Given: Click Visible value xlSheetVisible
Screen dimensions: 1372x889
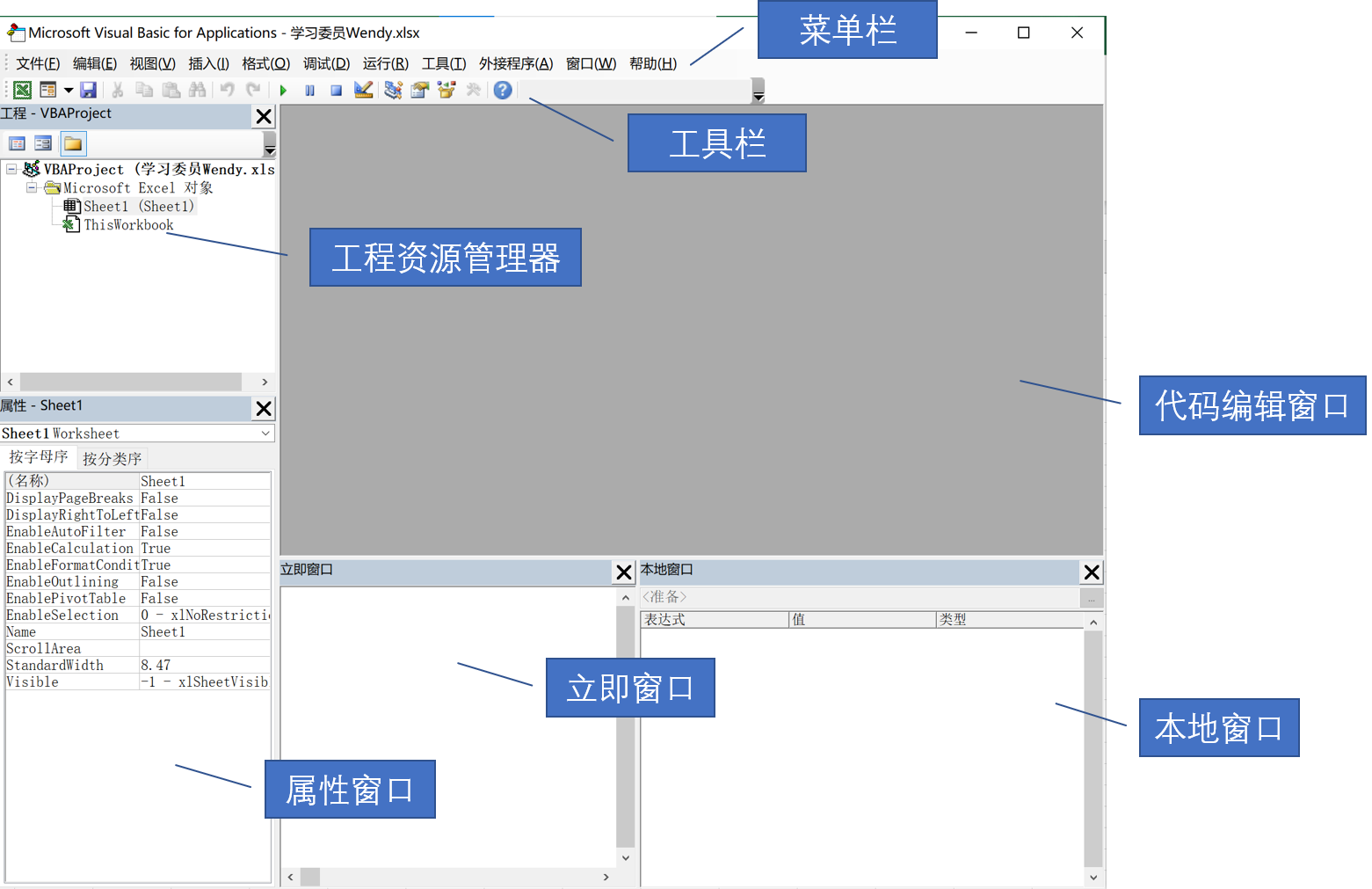Looking at the screenshot, I should pos(205,682).
